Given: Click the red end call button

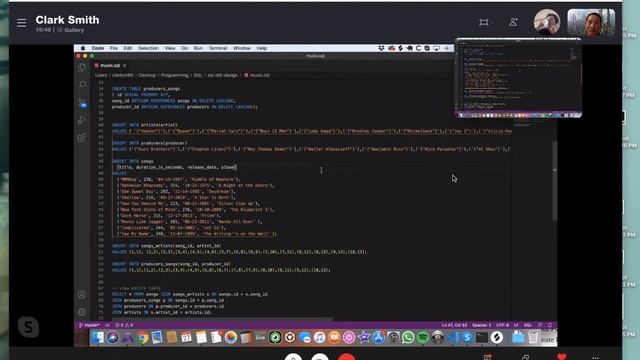Looking at the screenshot, I should (347, 356).
